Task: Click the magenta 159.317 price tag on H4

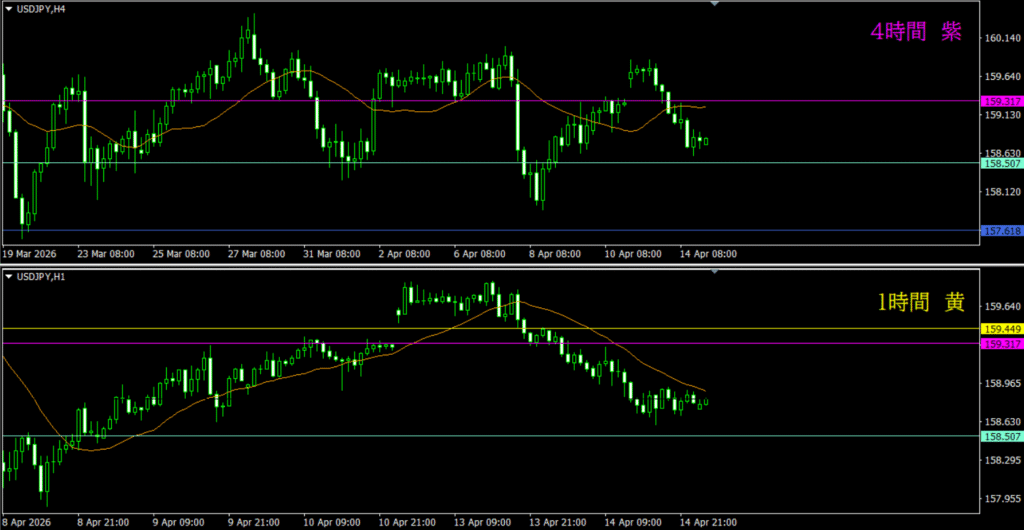Action: [x=1000, y=101]
